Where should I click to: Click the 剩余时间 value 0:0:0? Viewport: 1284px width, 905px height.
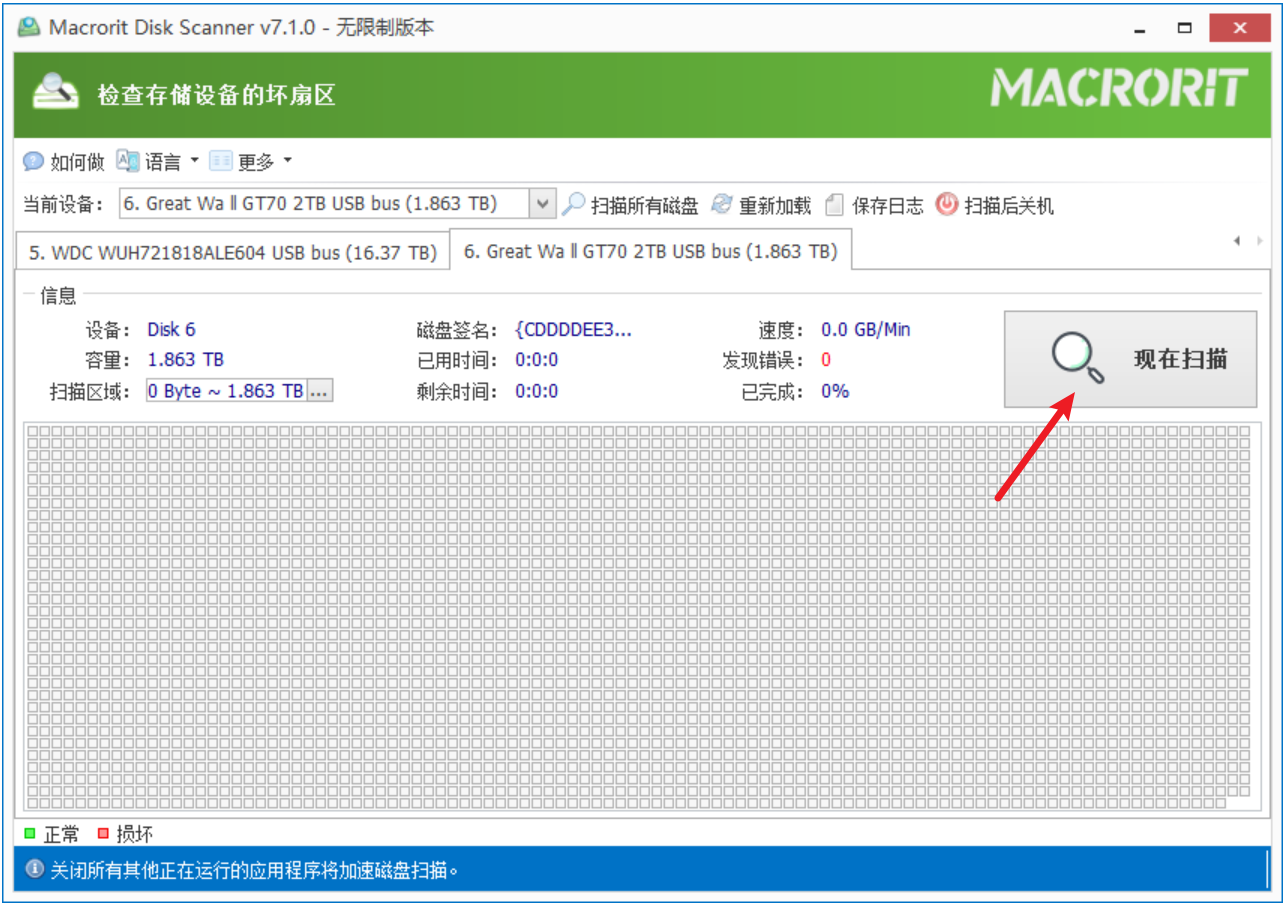[x=537, y=391]
